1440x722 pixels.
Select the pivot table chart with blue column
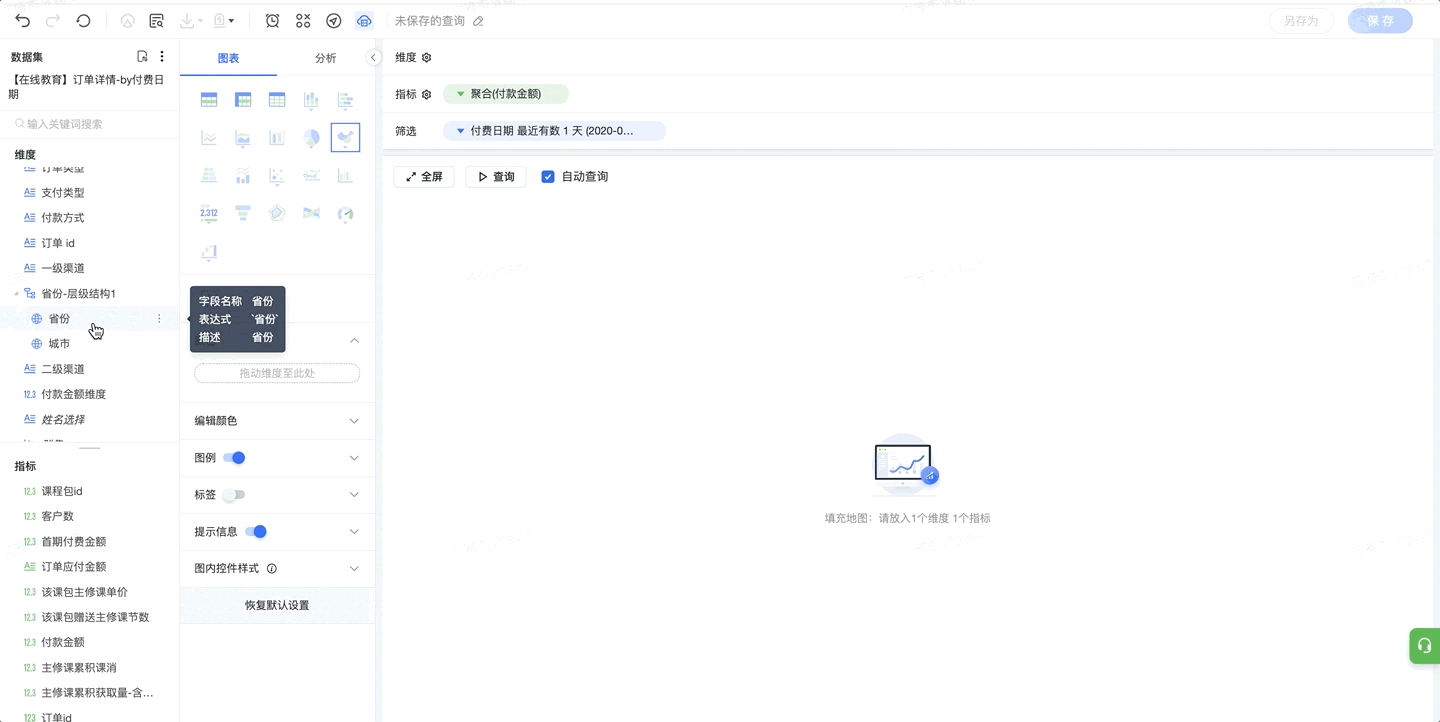243,100
